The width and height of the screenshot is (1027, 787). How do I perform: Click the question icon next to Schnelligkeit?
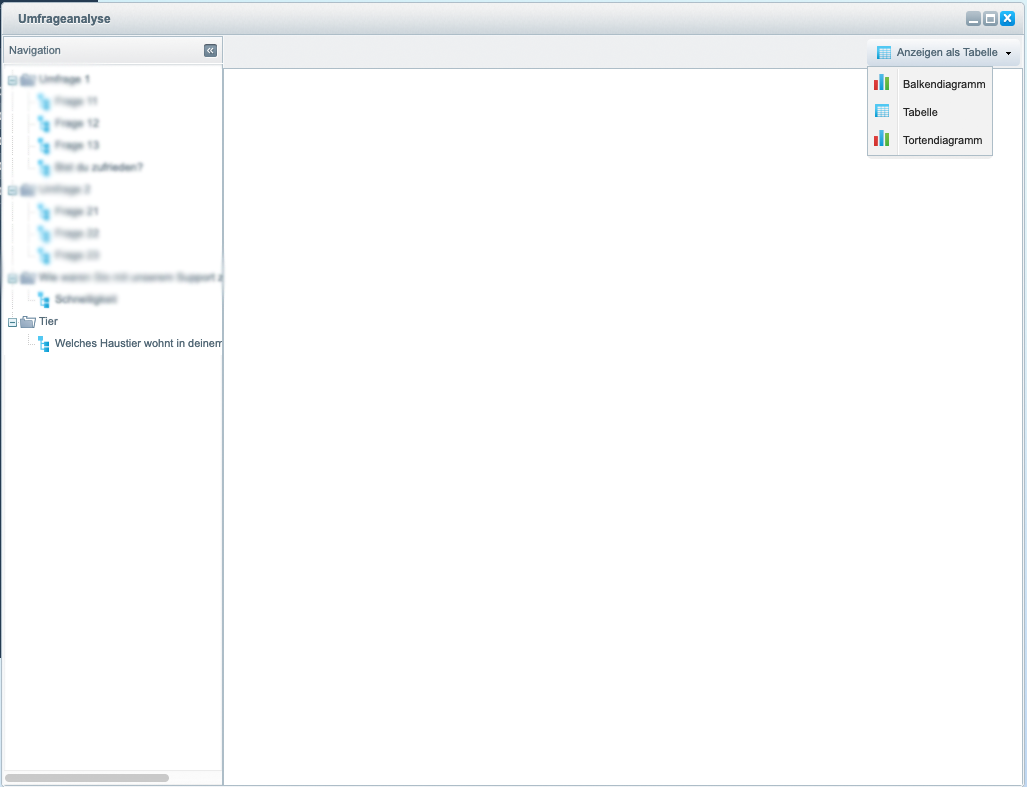click(x=43, y=300)
